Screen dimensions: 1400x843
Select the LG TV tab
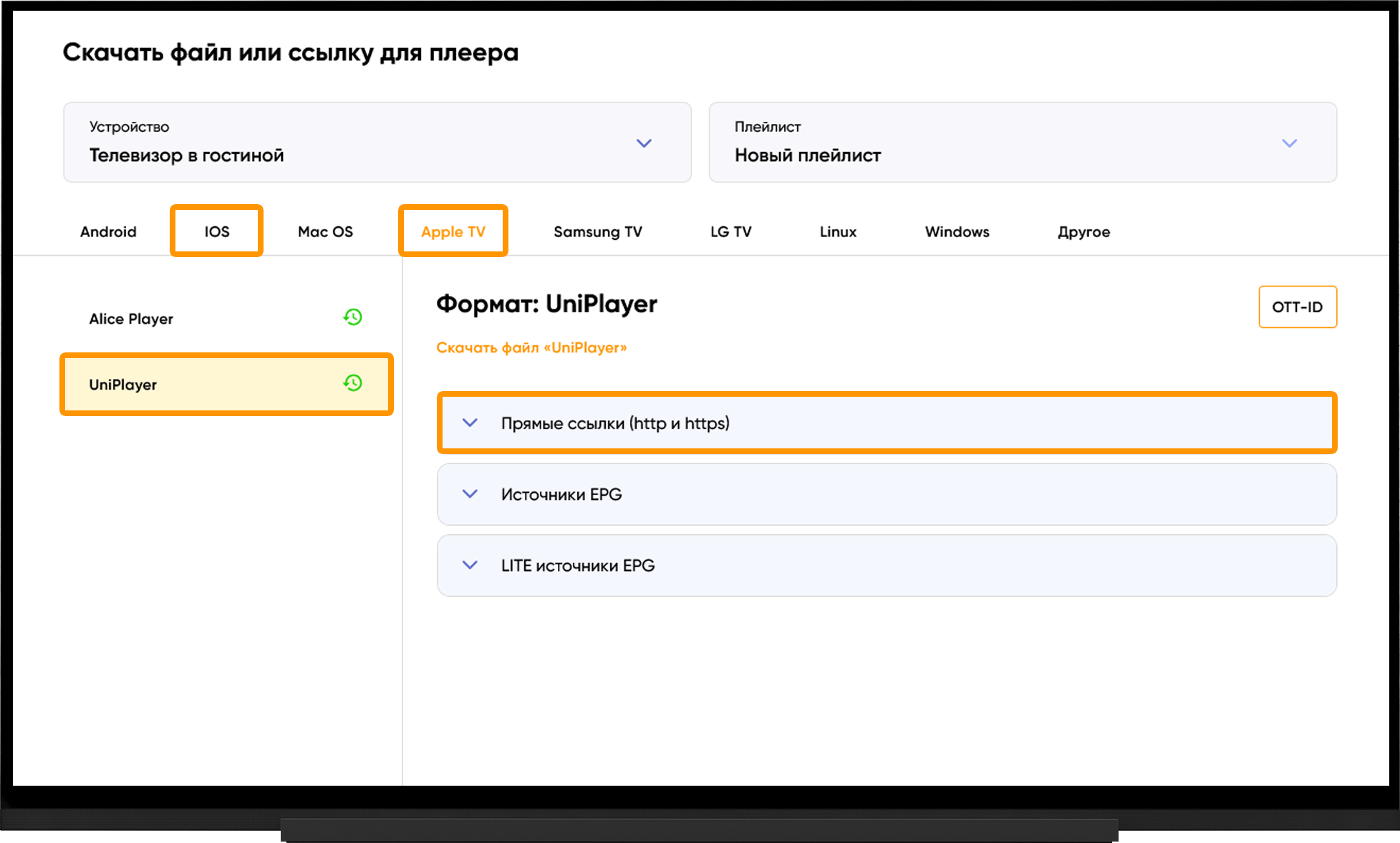(x=731, y=232)
